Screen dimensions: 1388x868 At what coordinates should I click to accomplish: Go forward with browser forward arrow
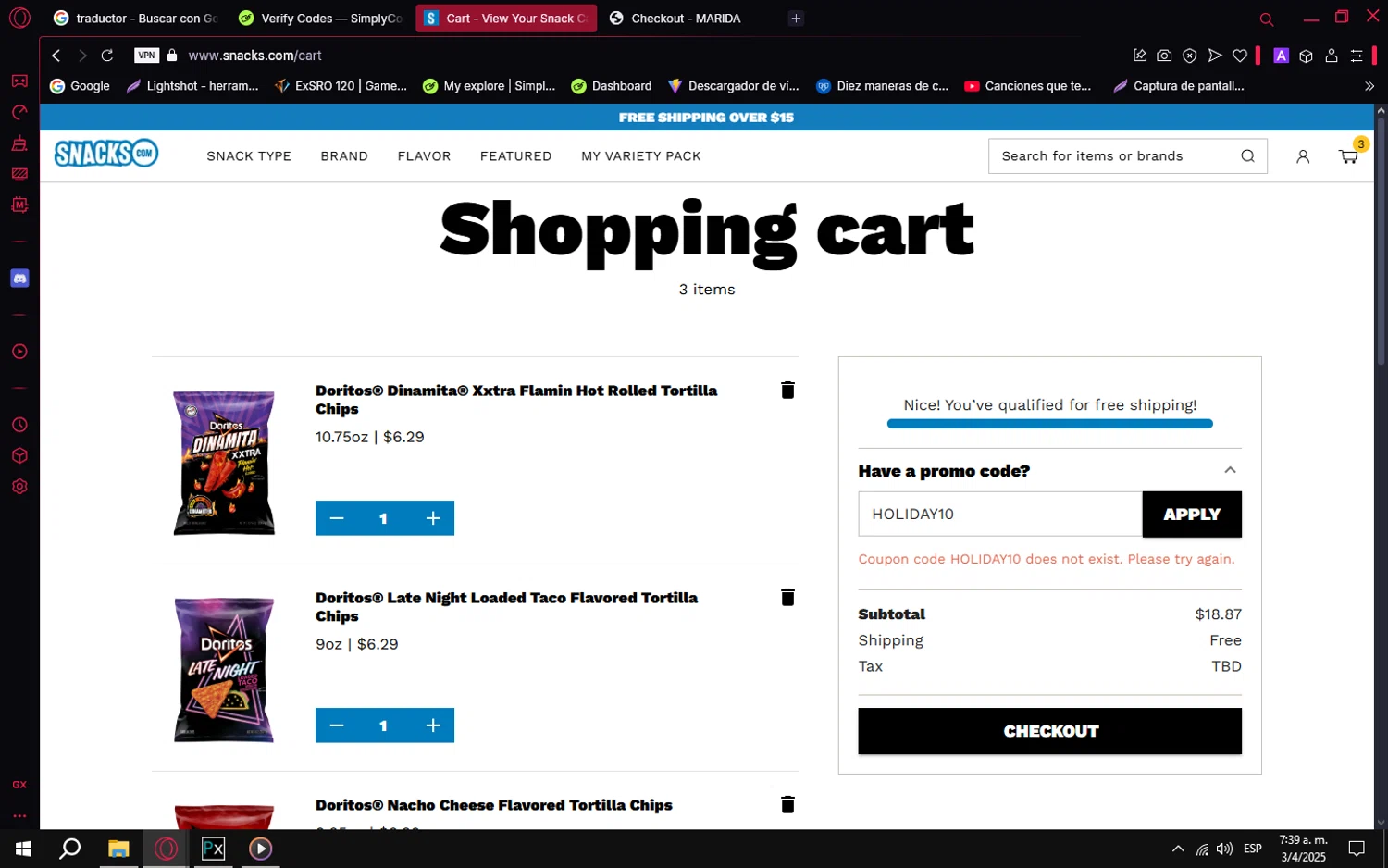tap(82, 56)
